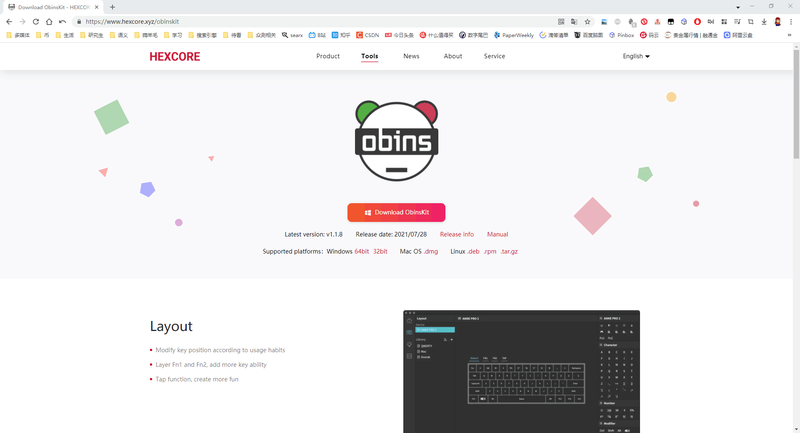Click the 'Layout' heading
Image resolution: width=800 pixels, height=433 pixels.
coord(171,326)
